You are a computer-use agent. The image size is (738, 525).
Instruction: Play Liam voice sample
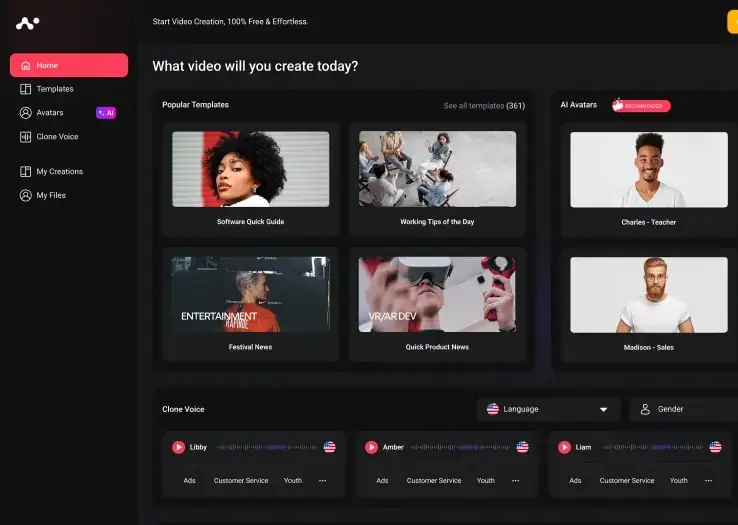pyautogui.click(x=564, y=447)
